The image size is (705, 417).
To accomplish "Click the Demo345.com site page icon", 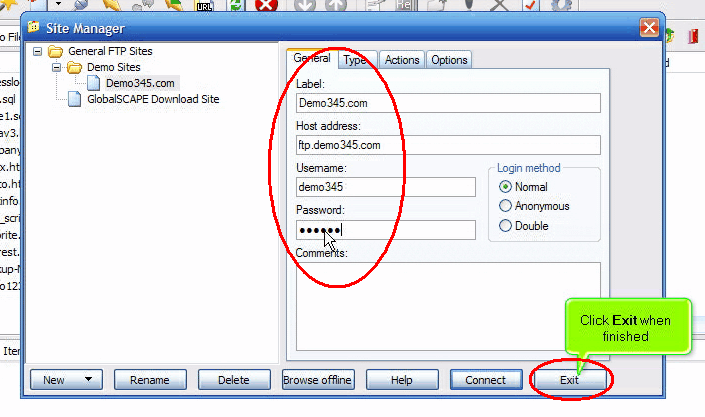I will coord(93,83).
